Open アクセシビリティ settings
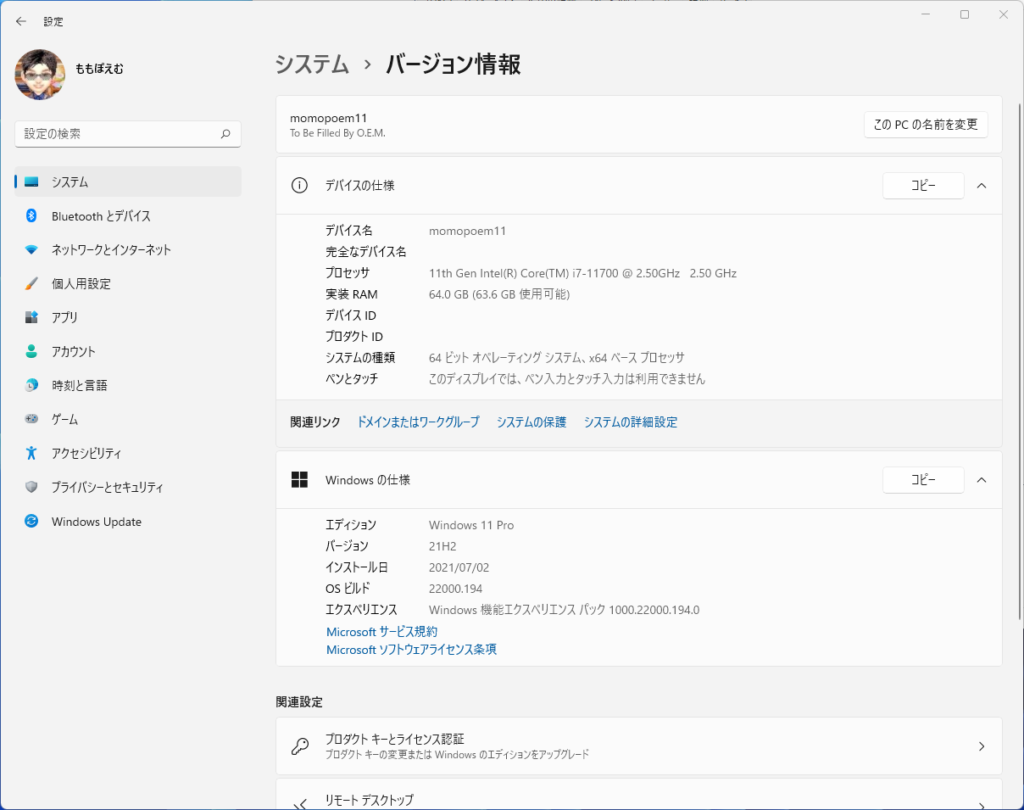 click(127, 453)
